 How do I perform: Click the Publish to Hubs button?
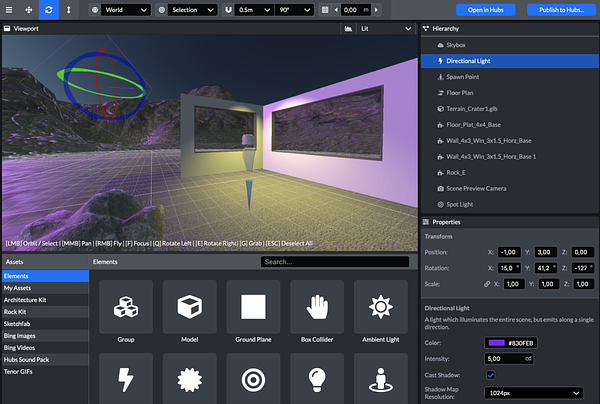click(561, 10)
